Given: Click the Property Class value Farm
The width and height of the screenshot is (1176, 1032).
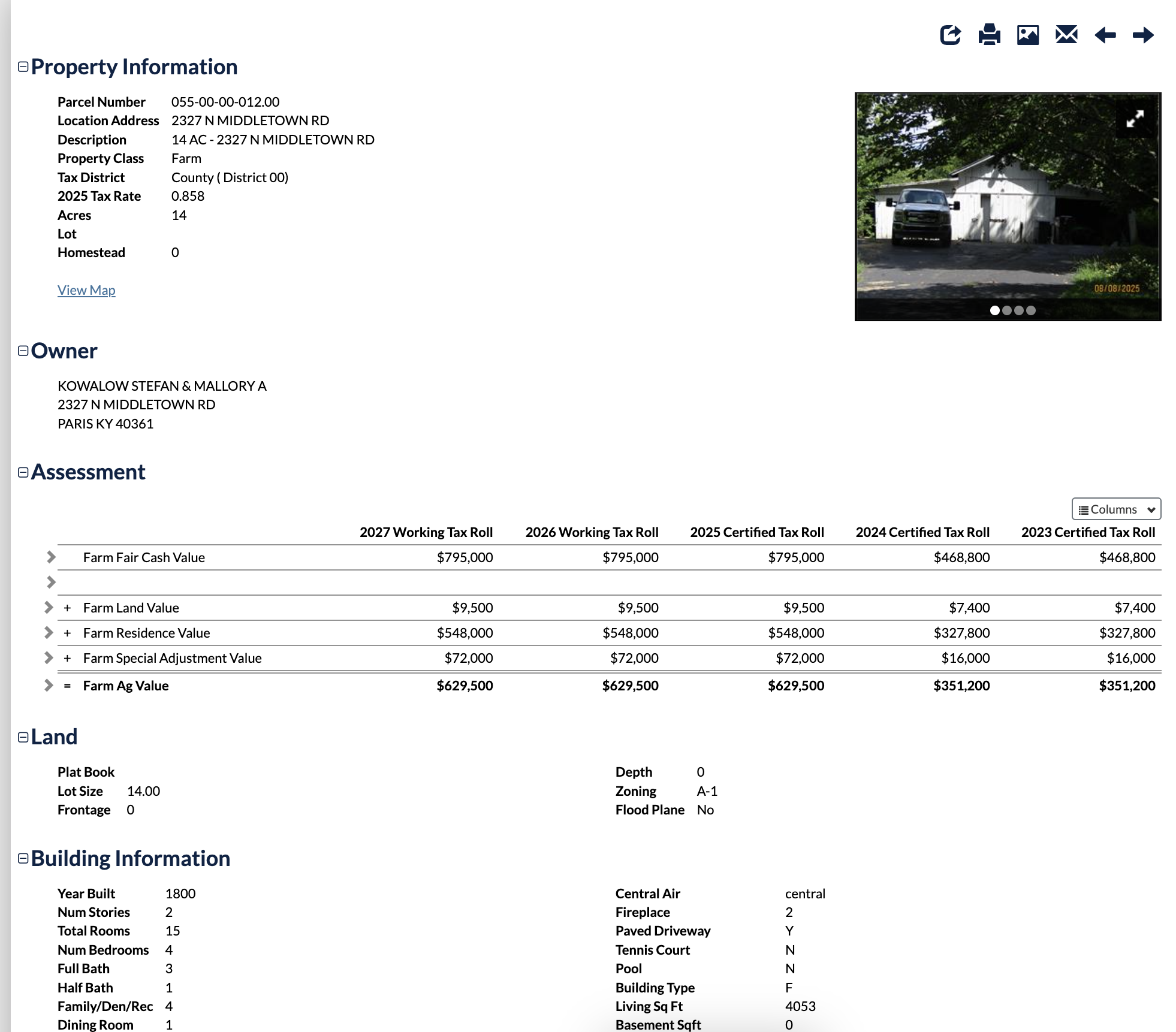Looking at the screenshot, I should tap(186, 158).
